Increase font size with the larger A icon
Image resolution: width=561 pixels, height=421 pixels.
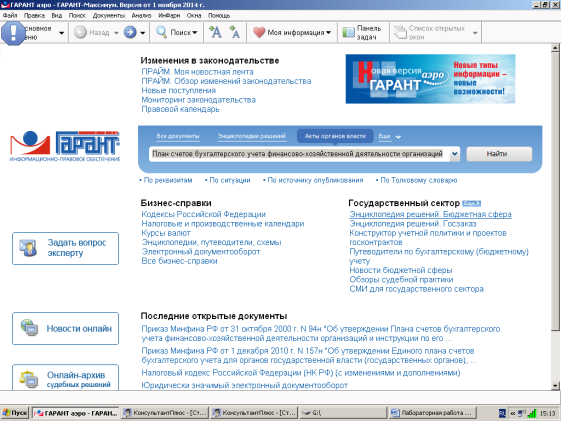(x=215, y=32)
